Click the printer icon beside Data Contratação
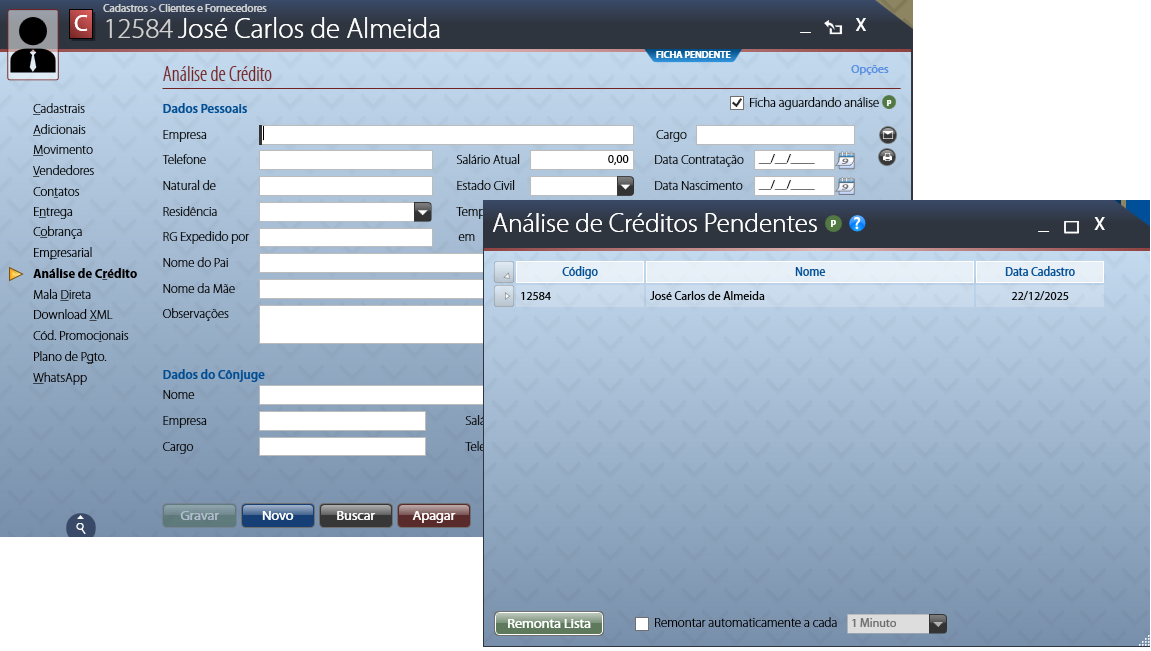The height and width of the screenshot is (651, 1151). (x=887, y=158)
